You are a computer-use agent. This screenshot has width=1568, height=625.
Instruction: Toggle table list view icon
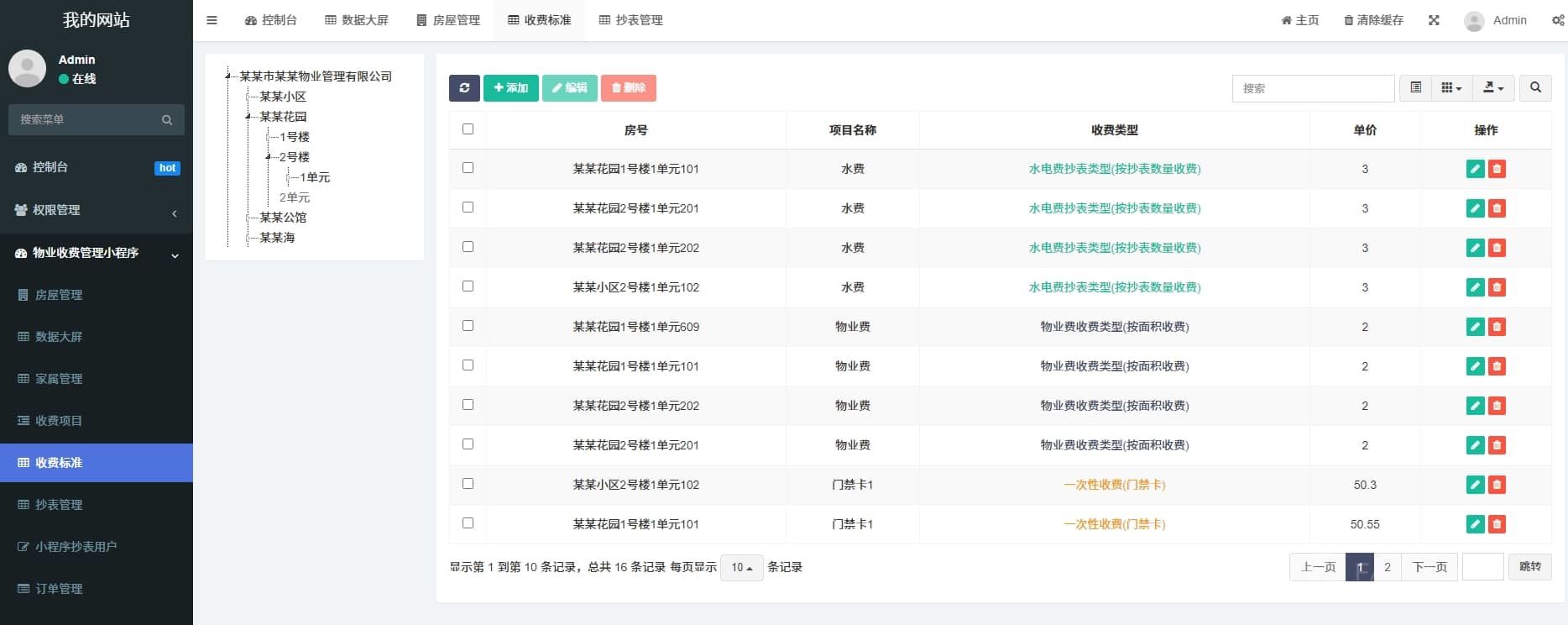click(1415, 88)
